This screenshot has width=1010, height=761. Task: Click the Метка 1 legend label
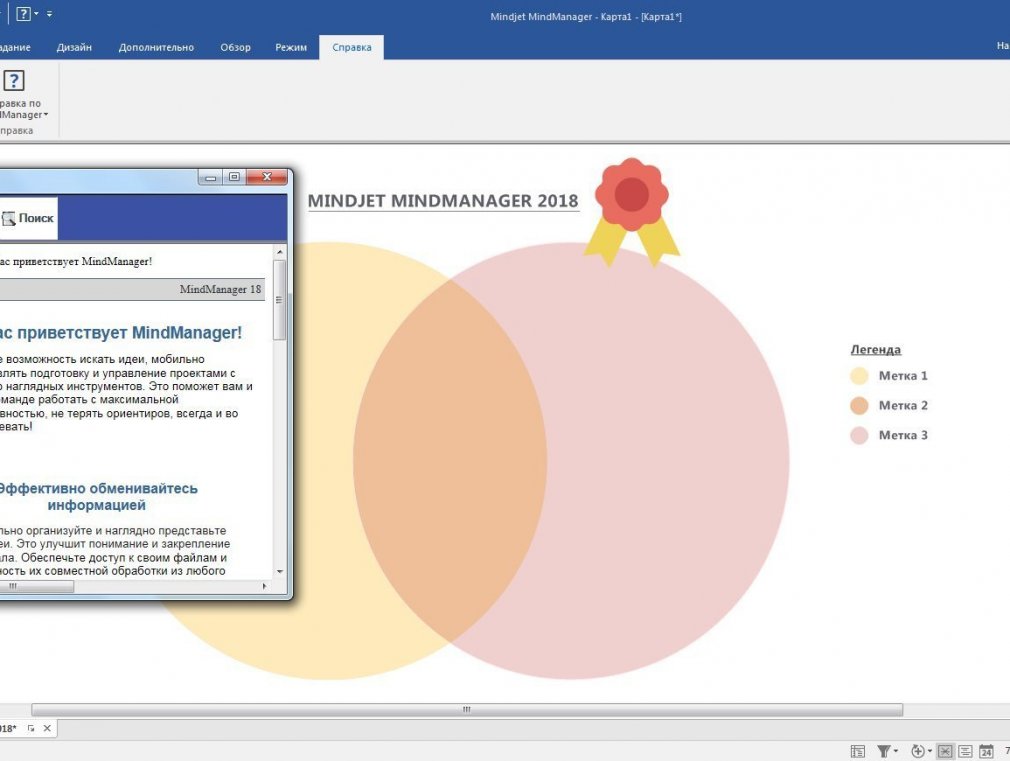click(903, 376)
